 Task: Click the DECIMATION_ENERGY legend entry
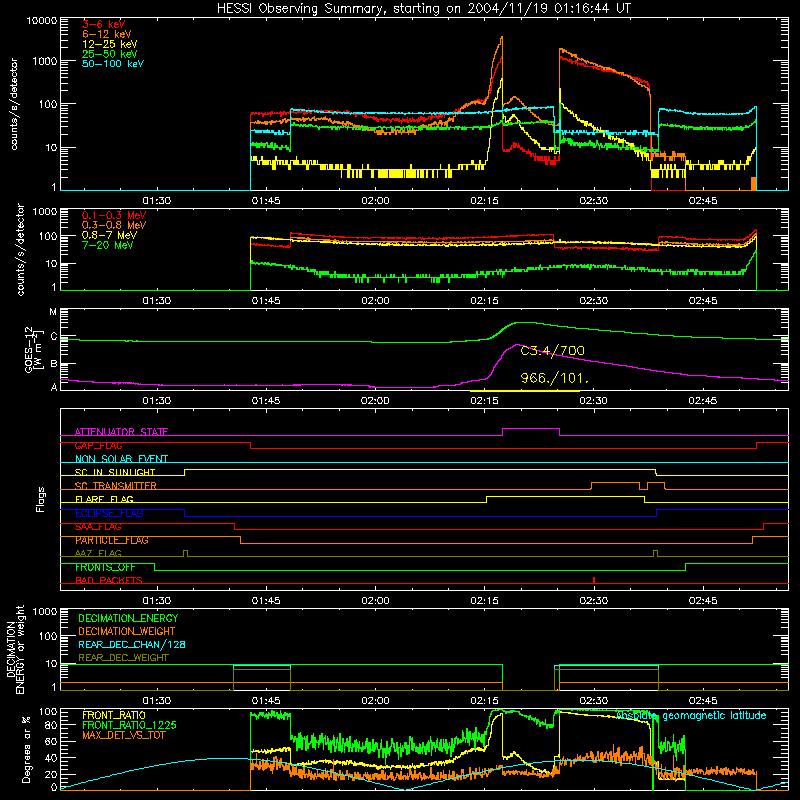tap(128, 618)
